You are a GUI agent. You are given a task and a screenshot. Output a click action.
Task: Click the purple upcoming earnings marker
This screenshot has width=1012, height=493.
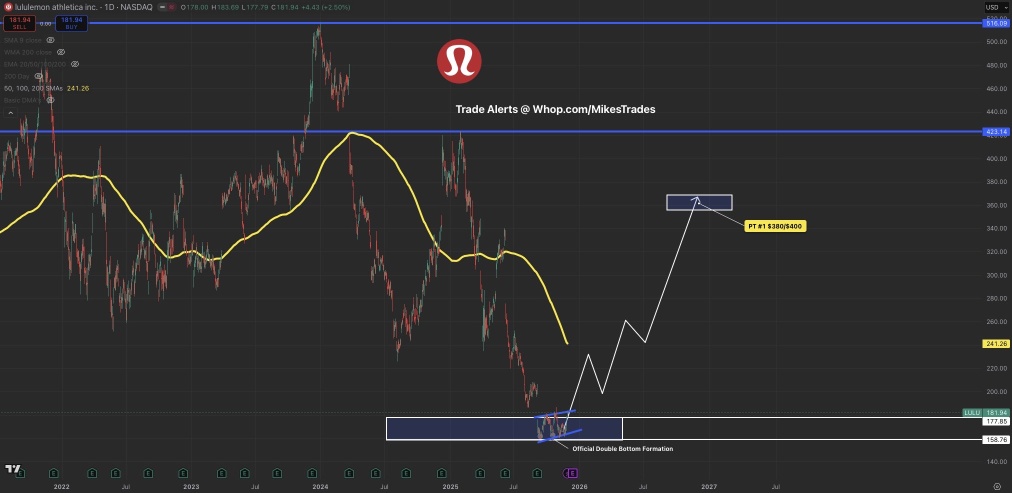(572, 473)
